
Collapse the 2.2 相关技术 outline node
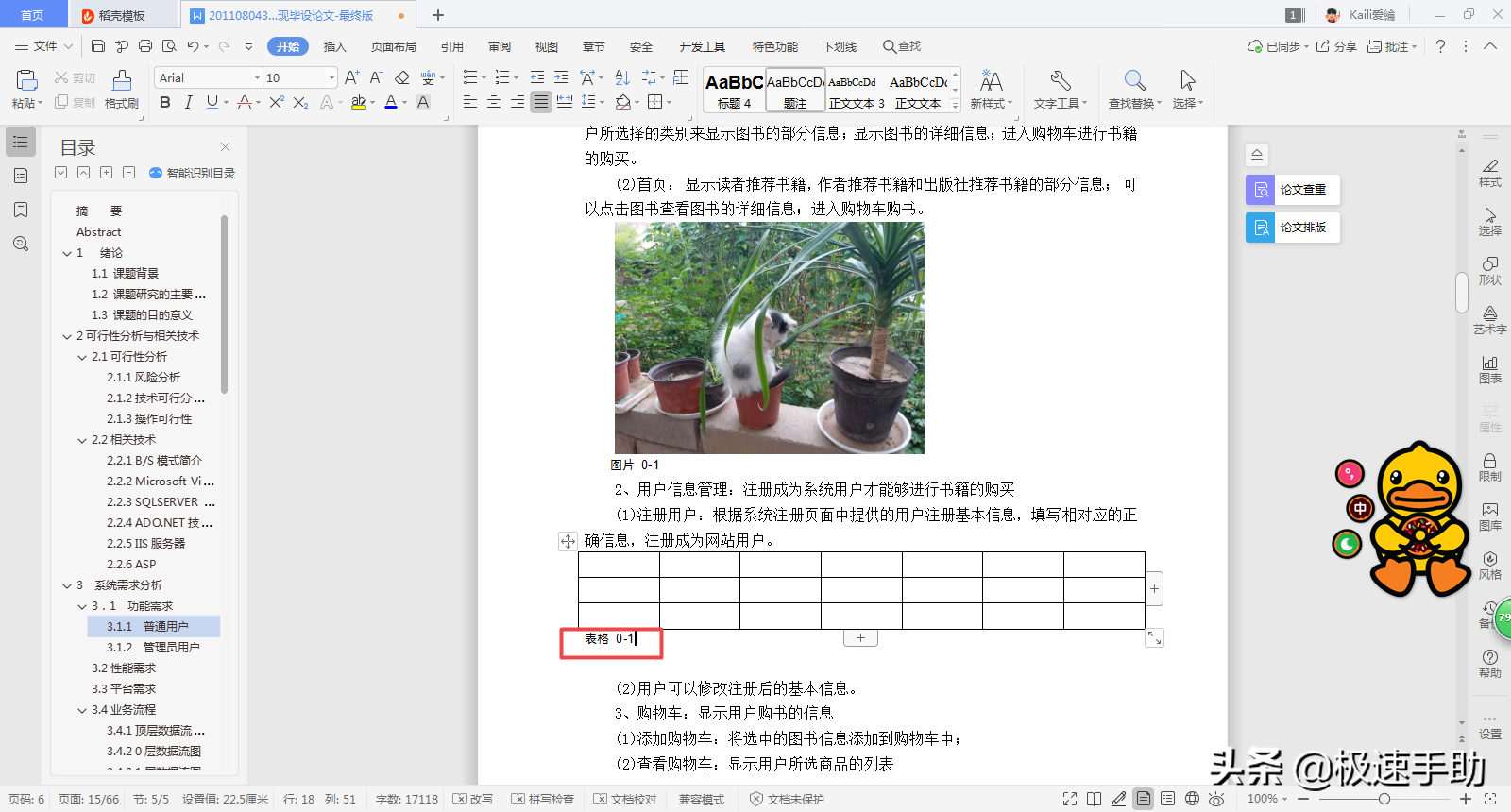point(82,440)
